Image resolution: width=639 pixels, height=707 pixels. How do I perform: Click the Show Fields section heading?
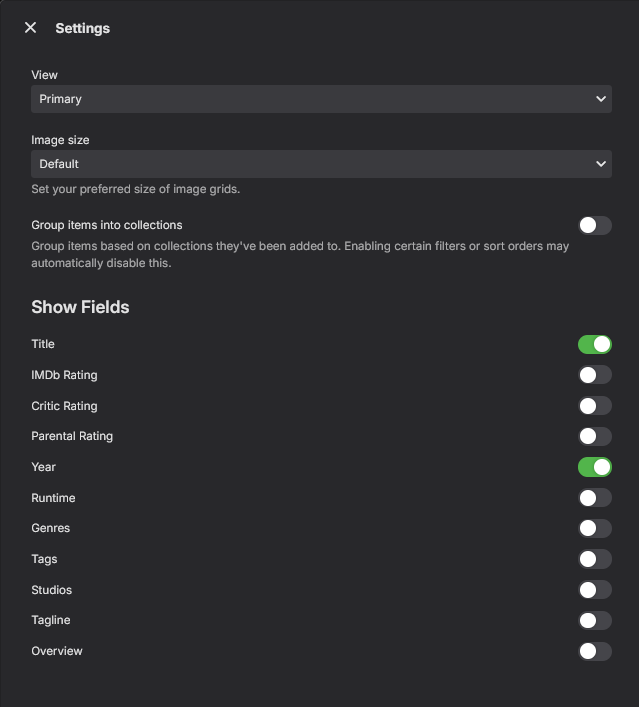pos(80,307)
